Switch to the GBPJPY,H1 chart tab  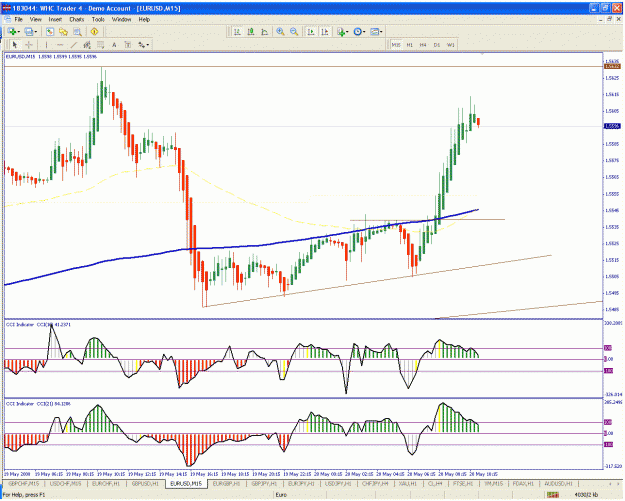click(264, 483)
